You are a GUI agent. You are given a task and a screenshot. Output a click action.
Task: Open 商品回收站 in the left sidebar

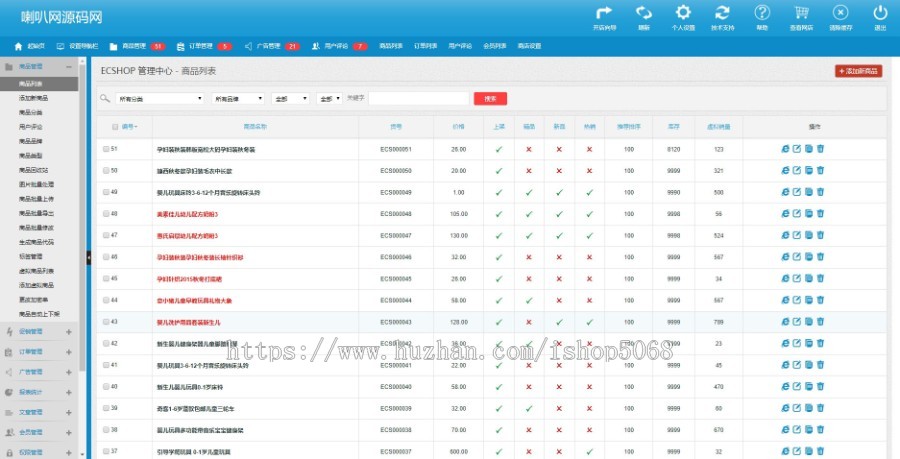click(33, 170)
